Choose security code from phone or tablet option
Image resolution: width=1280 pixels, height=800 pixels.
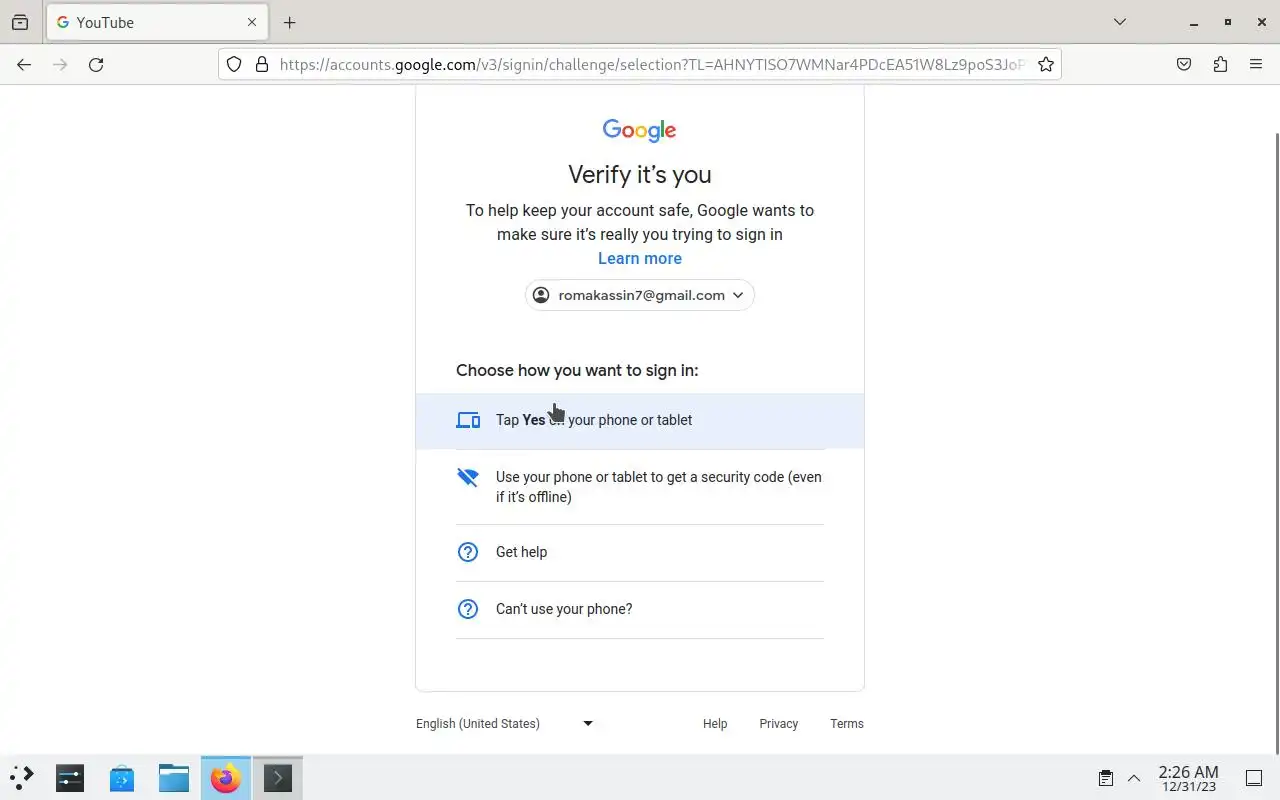640,487
